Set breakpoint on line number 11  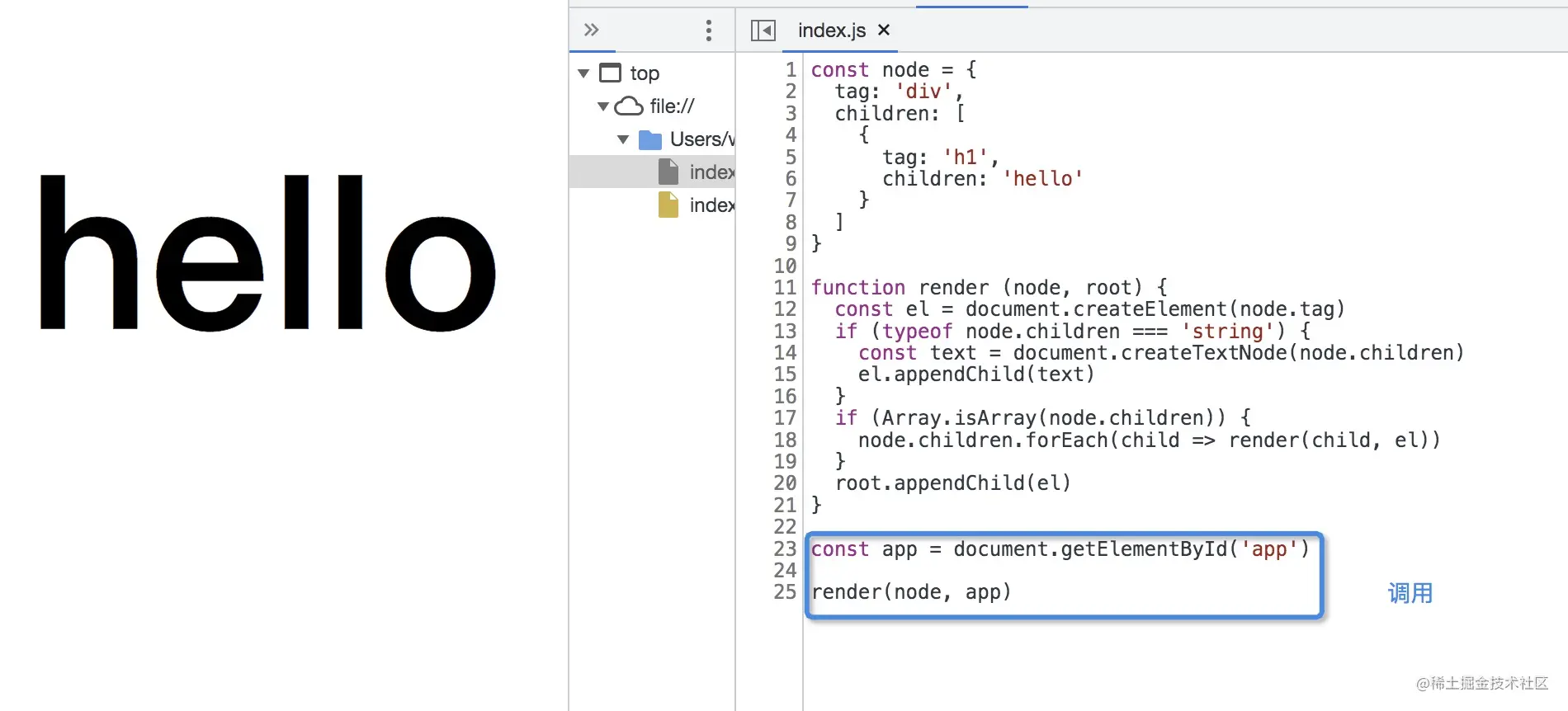tap(785, 288)
